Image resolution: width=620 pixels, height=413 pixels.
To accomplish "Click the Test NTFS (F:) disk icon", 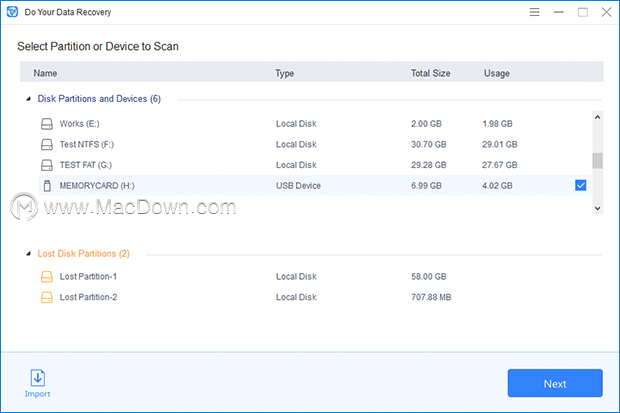I will [x=47, y=144].
